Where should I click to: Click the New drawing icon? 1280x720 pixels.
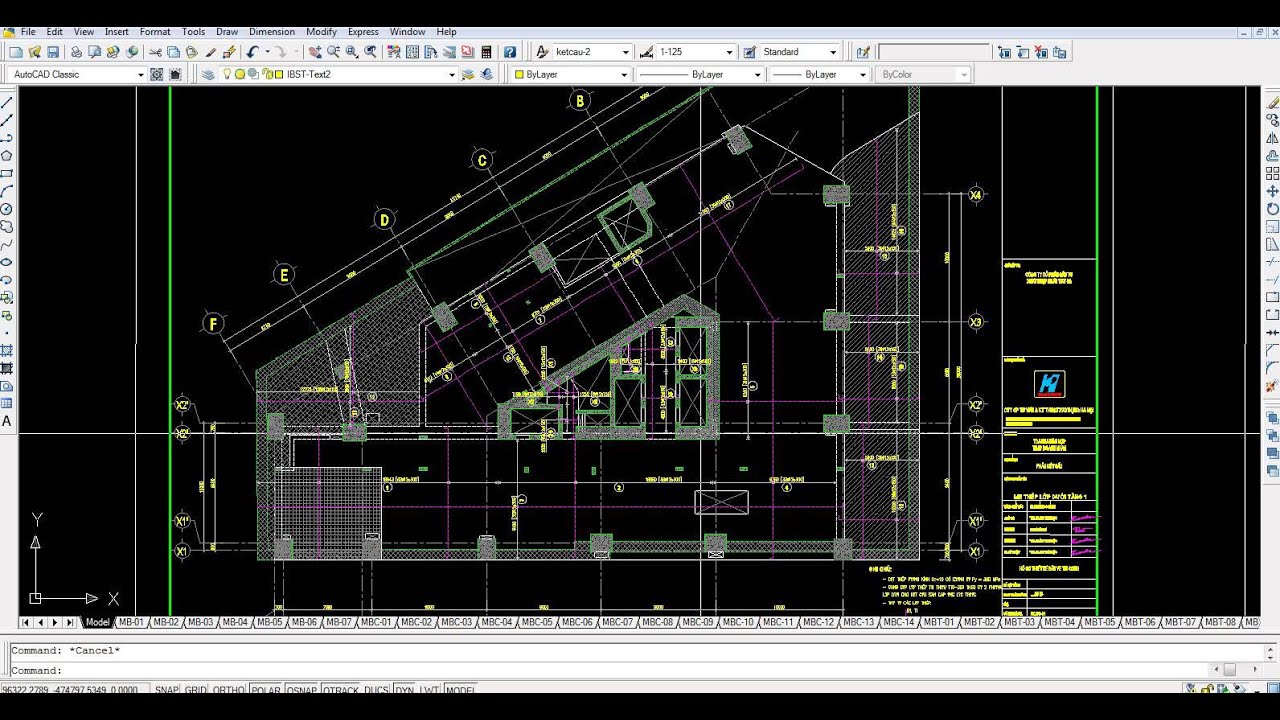(x=17, y=52)
